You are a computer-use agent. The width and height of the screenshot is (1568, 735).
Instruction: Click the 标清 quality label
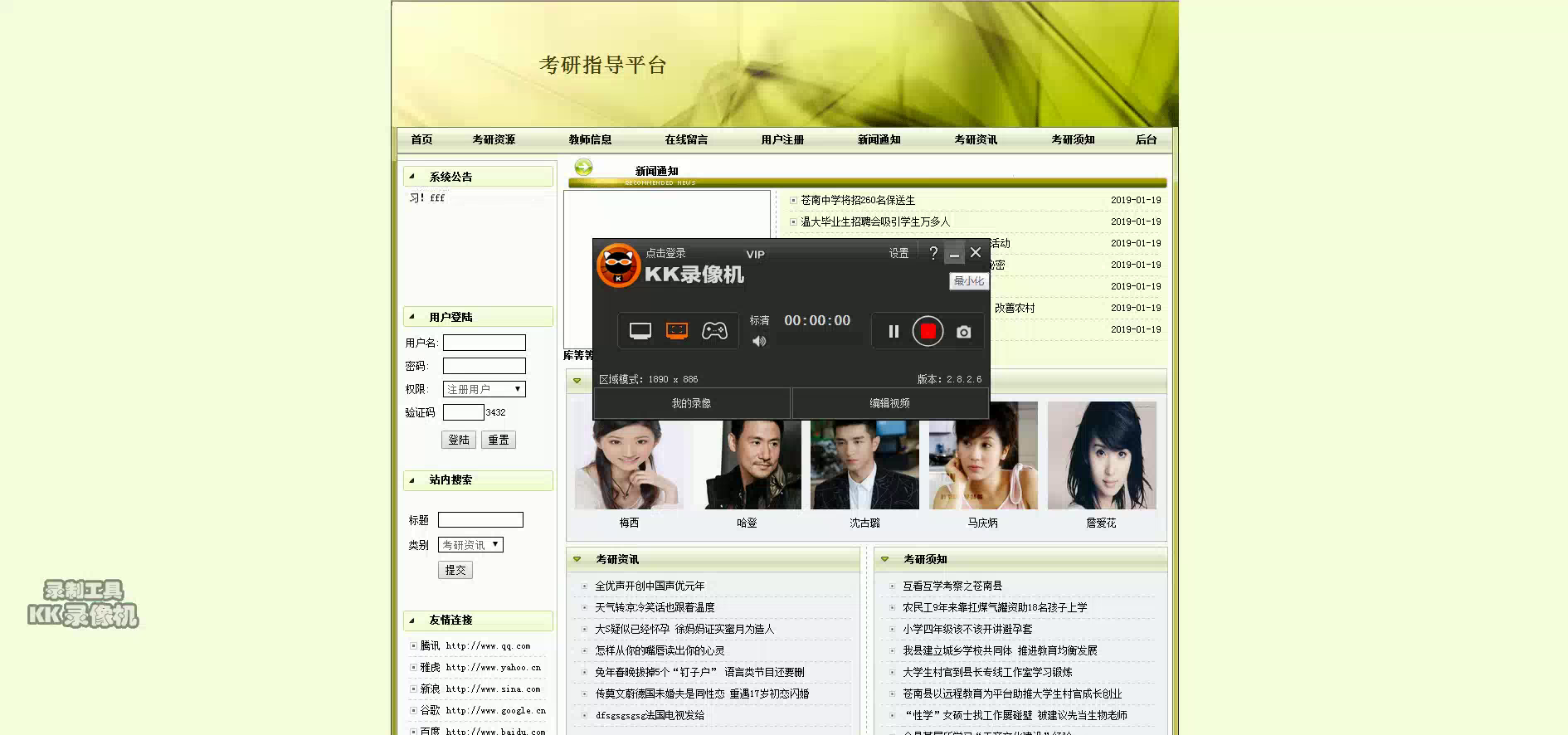[x=759, y=320]
